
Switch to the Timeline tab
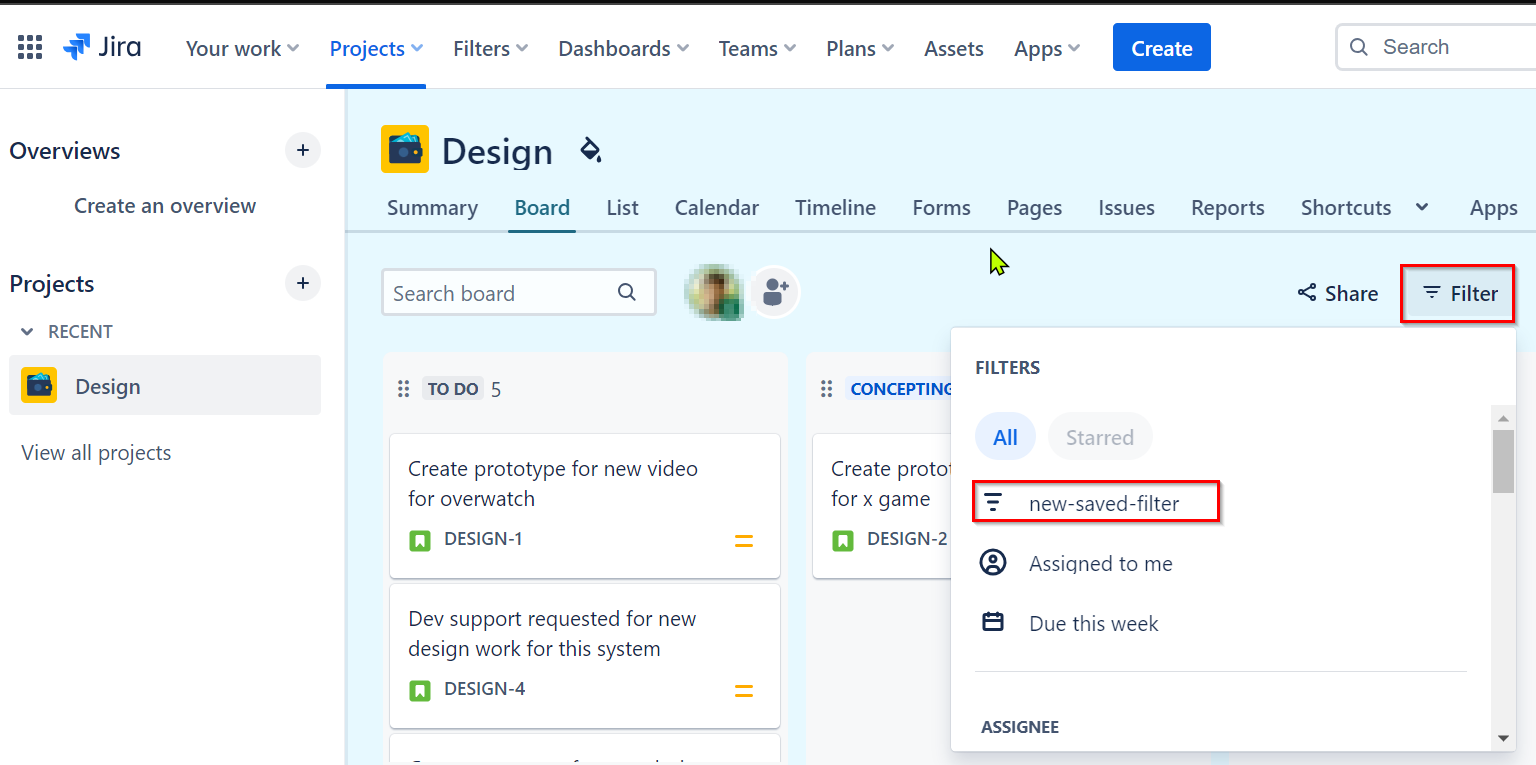pos(835,208)
